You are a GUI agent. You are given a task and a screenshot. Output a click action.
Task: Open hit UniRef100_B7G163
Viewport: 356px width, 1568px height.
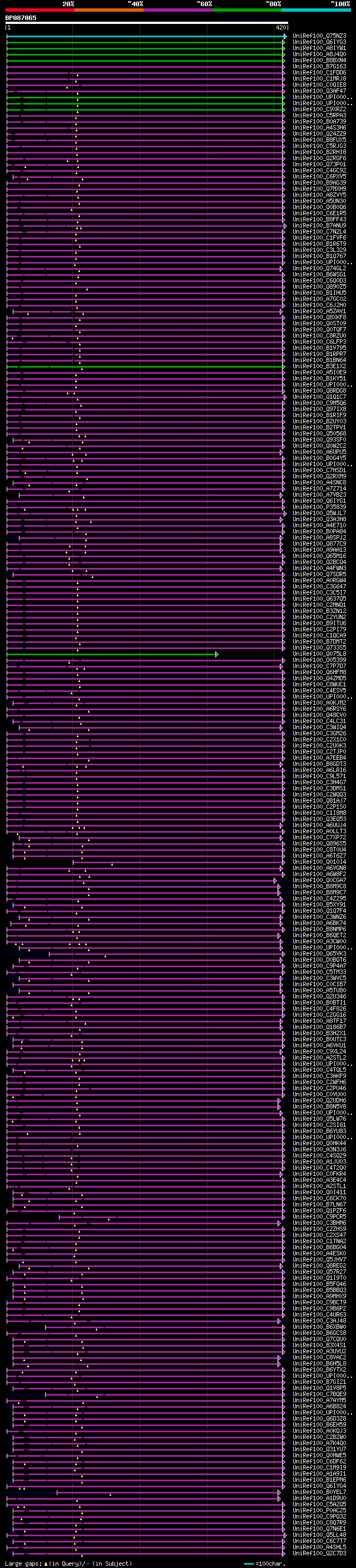319,66
